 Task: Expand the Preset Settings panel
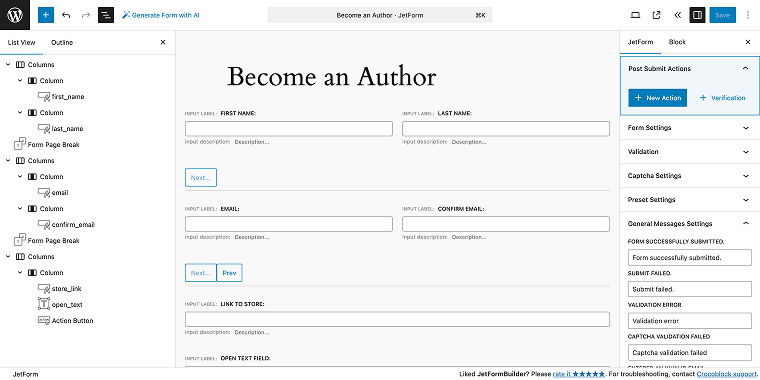[x=690, y=200]
